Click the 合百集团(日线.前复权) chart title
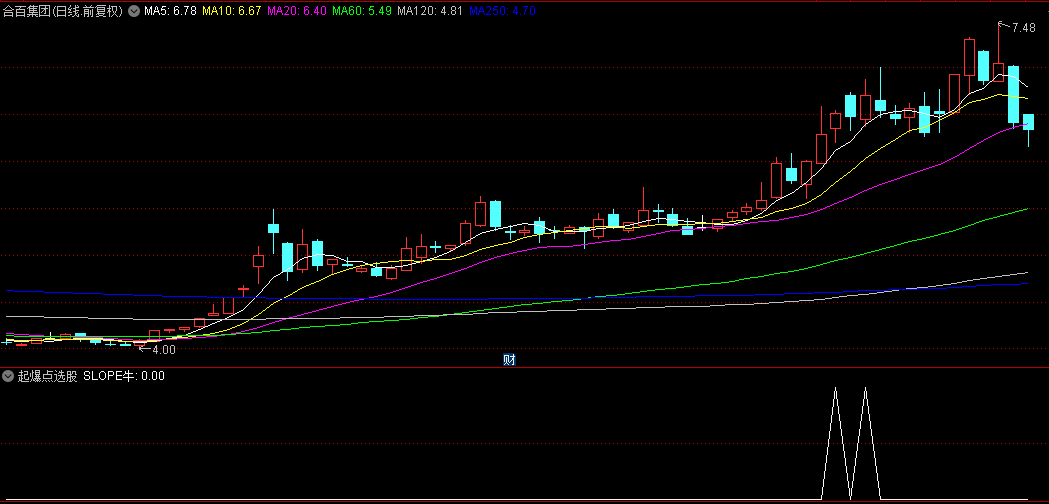Viewport: 1049px width, 504px height. (63, 11)
